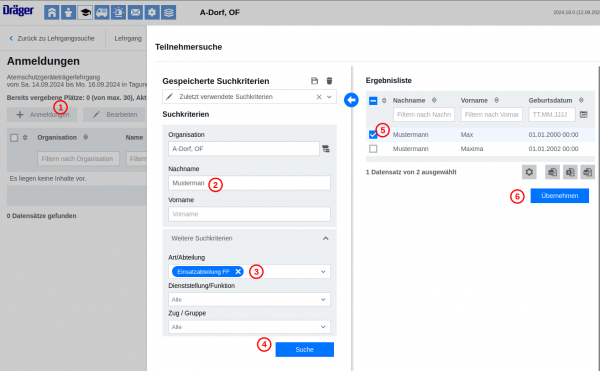Select the graduation cap training icon
This screenshot has width=600, height=371.
click(85, 13)
